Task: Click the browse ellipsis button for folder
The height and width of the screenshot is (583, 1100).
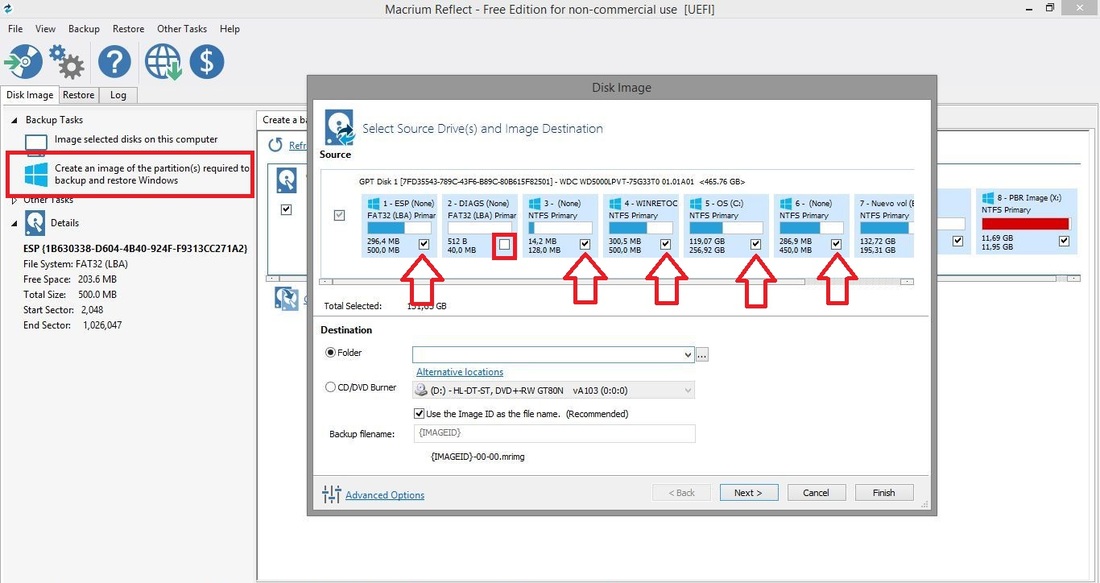Action: [x=702, y=355]
